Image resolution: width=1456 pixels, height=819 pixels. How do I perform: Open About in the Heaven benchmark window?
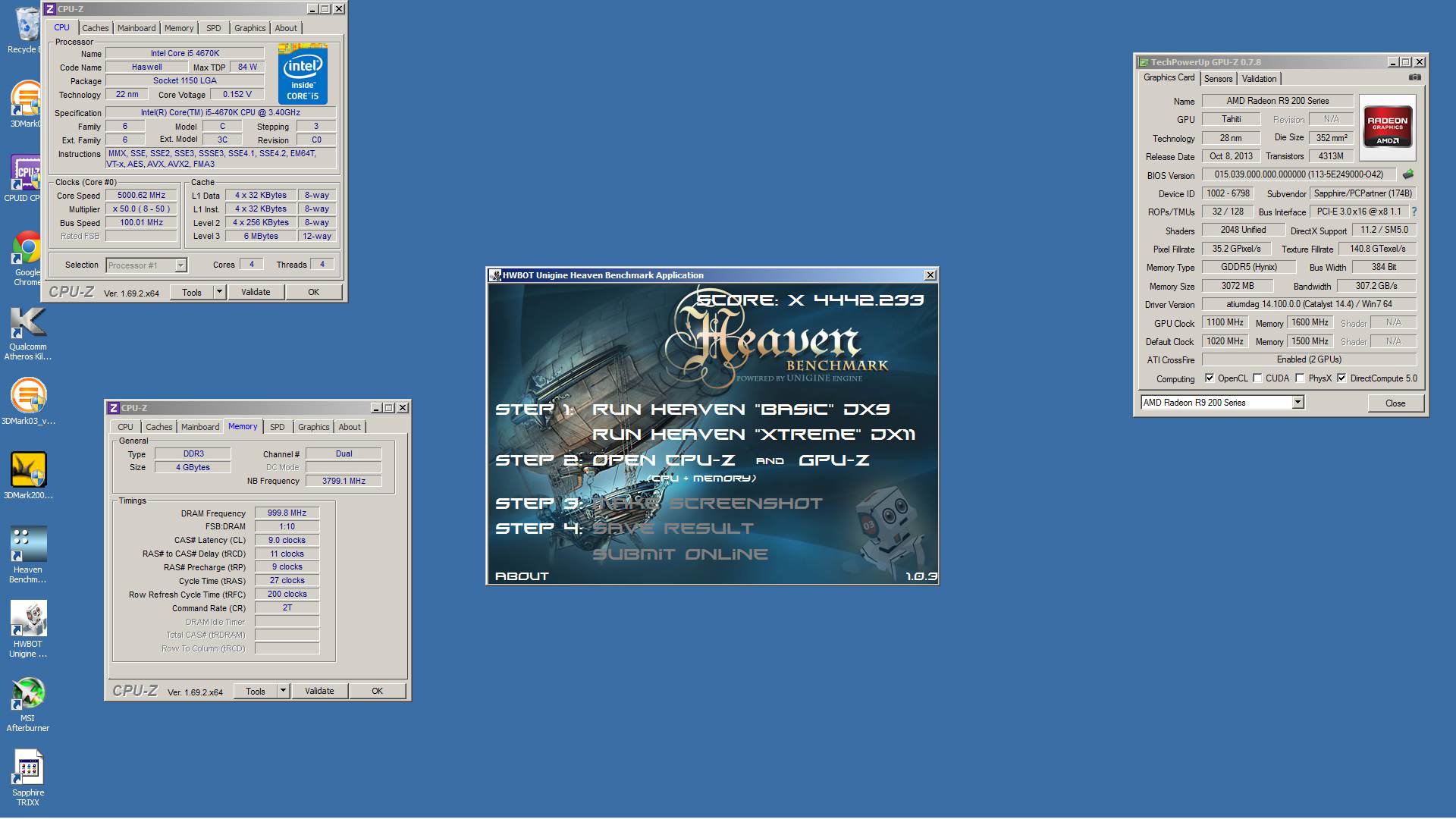(x=522, y=576)
